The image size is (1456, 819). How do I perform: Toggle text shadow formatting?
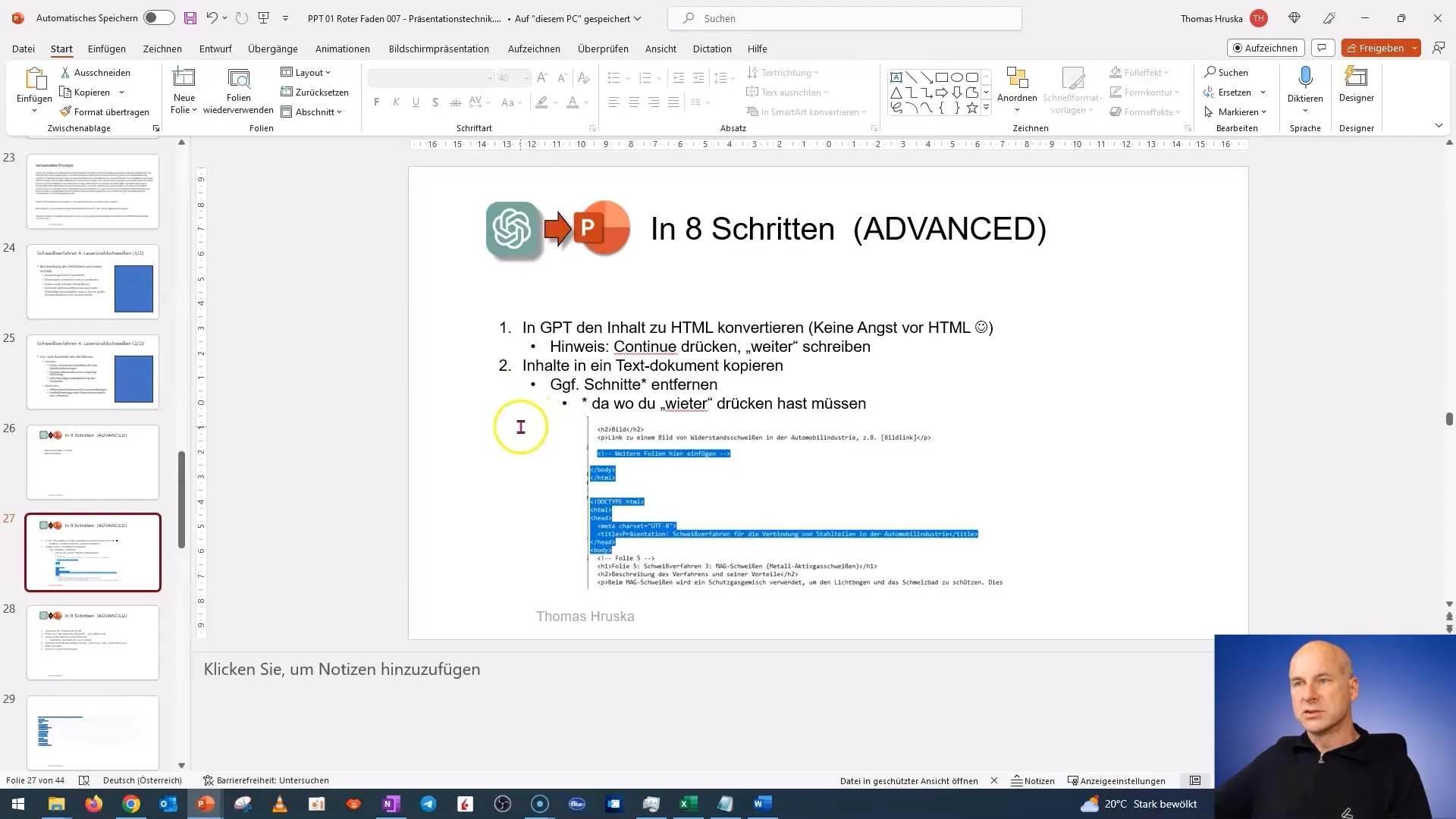pyautogui.click(x=435, y=102)
